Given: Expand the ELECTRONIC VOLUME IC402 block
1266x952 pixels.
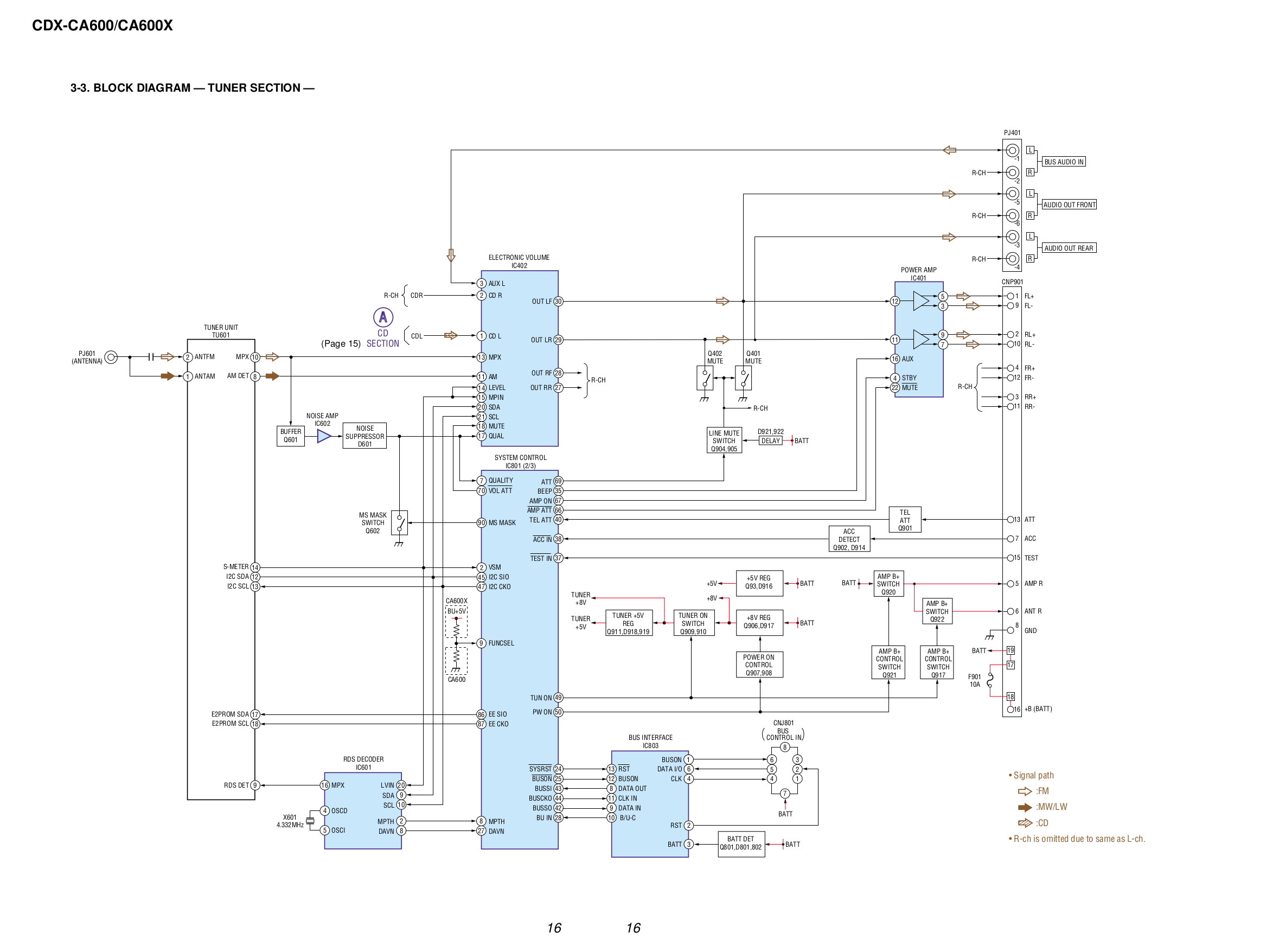Looking at the screenshot, I should coord(520,361).
